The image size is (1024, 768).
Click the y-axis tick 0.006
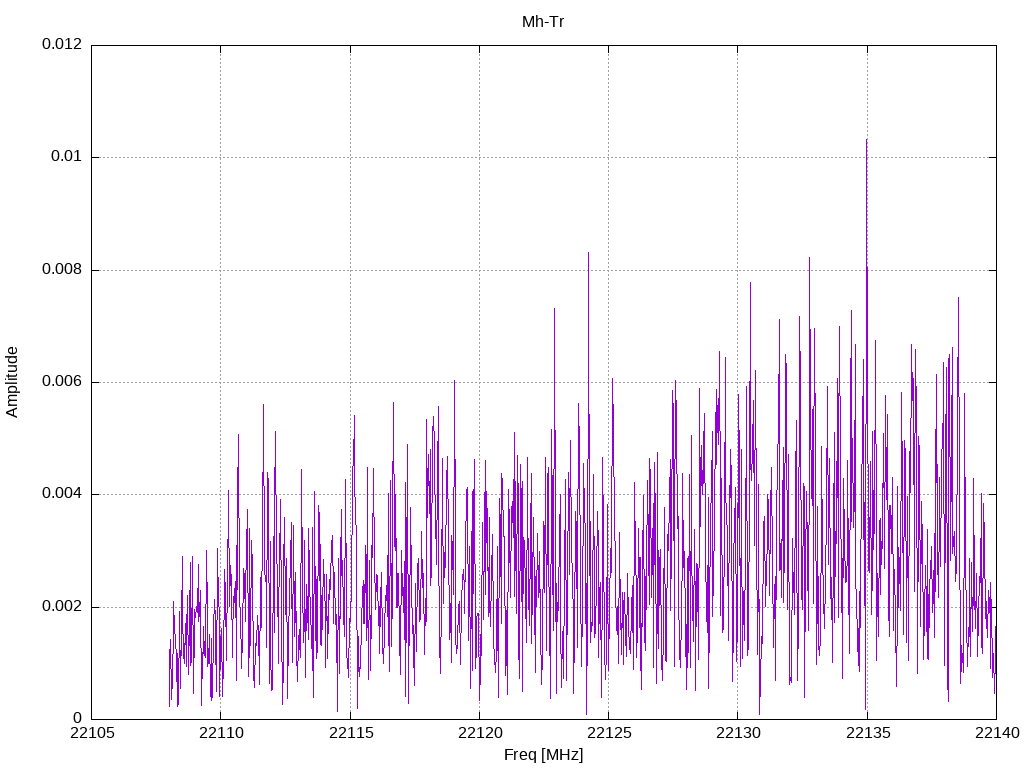tap(62, 382)
